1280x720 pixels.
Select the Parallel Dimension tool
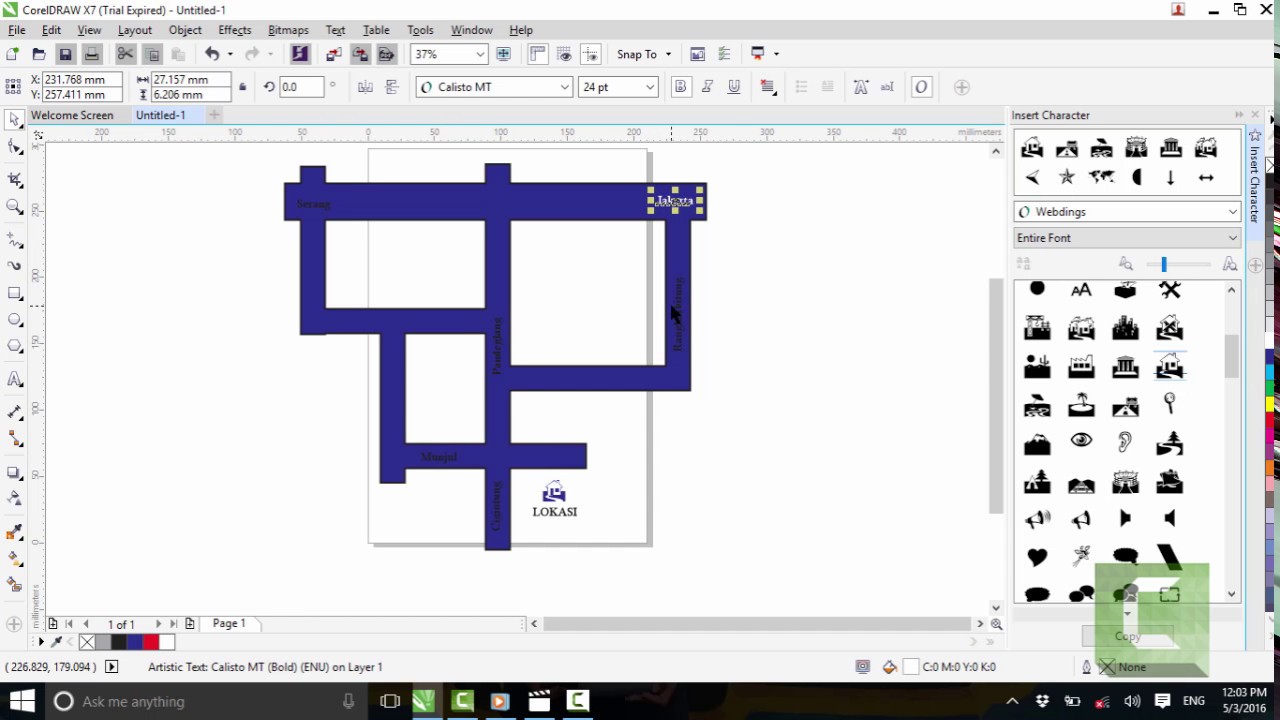[x=14, y=412]
